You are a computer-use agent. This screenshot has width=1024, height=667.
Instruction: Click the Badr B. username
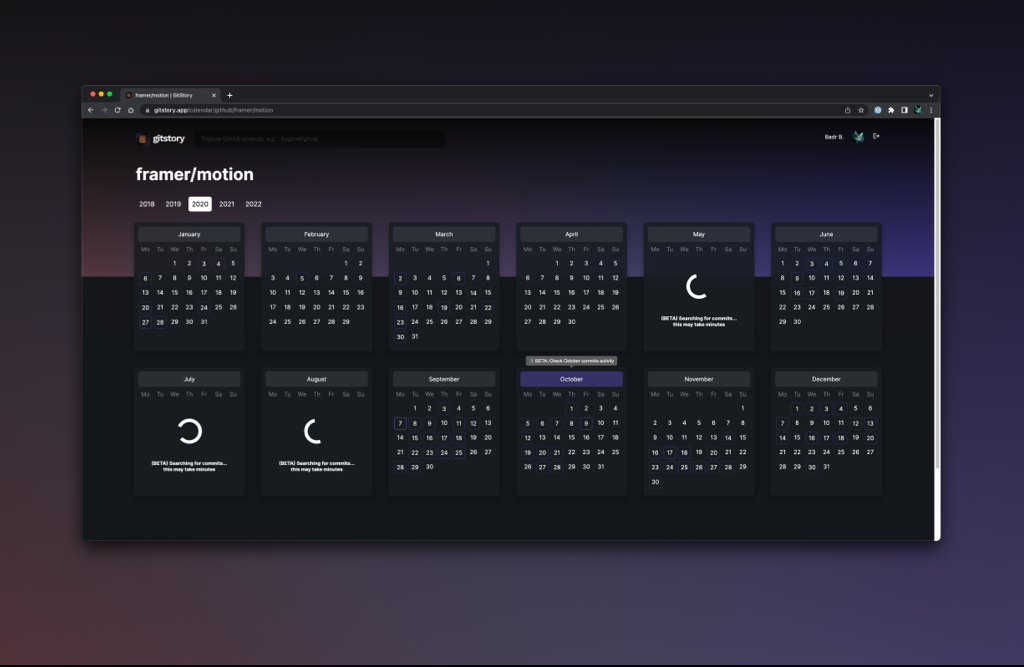(x=834, y=137)
